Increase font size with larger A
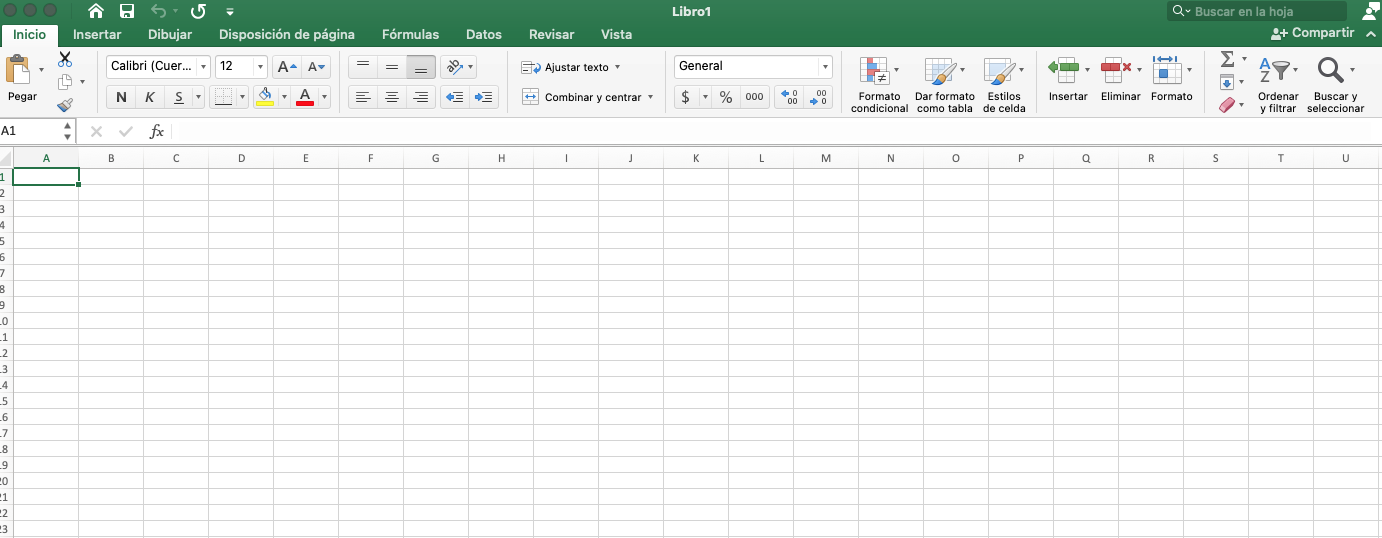Image resolution: width=1382 pixels, height=538 pixels. click(x=287, y=67)
